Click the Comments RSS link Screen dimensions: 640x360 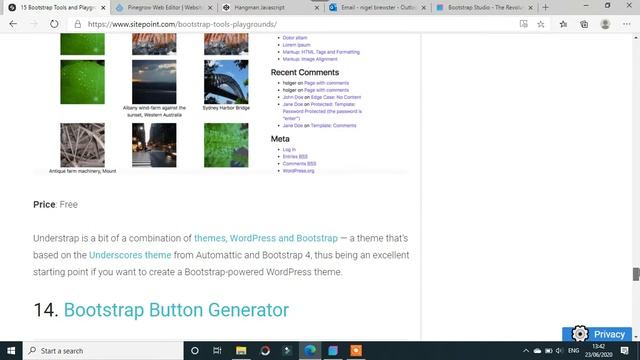[299, 164]
